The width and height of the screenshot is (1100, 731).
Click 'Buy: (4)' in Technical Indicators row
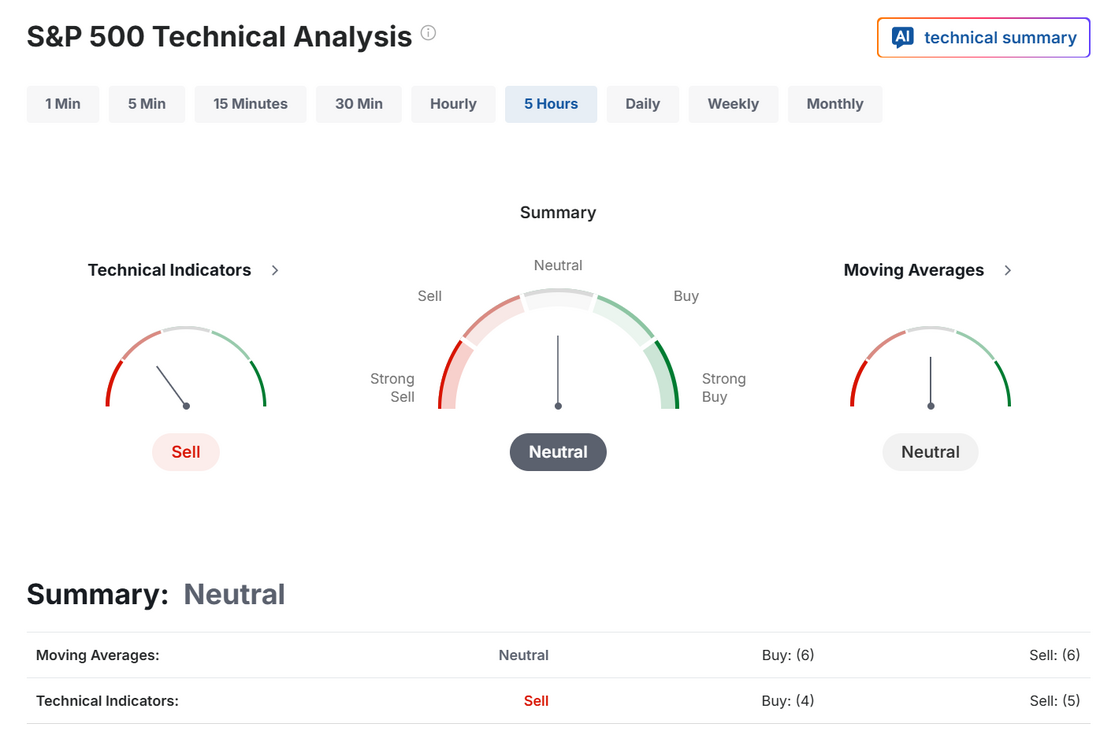pos(788,701)
